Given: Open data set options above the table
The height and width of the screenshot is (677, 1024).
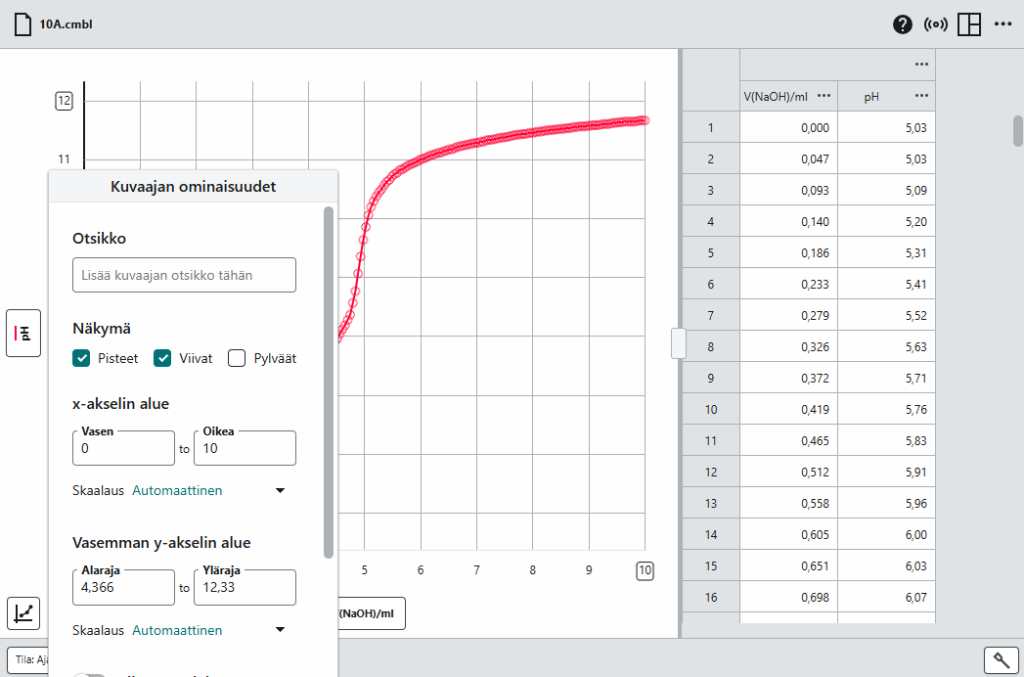Looking at the screenshot, I should coord(921,64).
